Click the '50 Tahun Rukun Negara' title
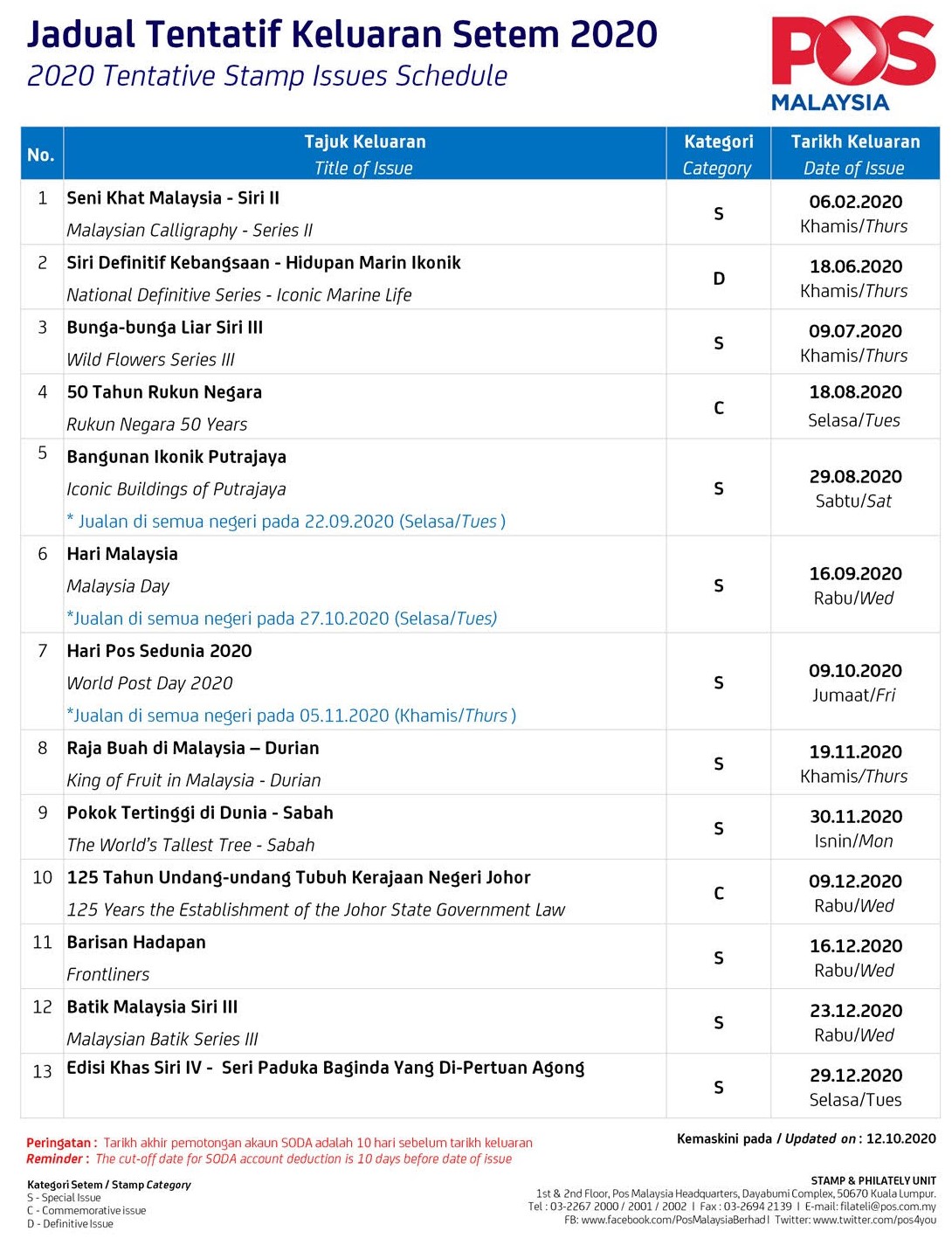This screenshot has height=1238, width=952. click(164, 392)
